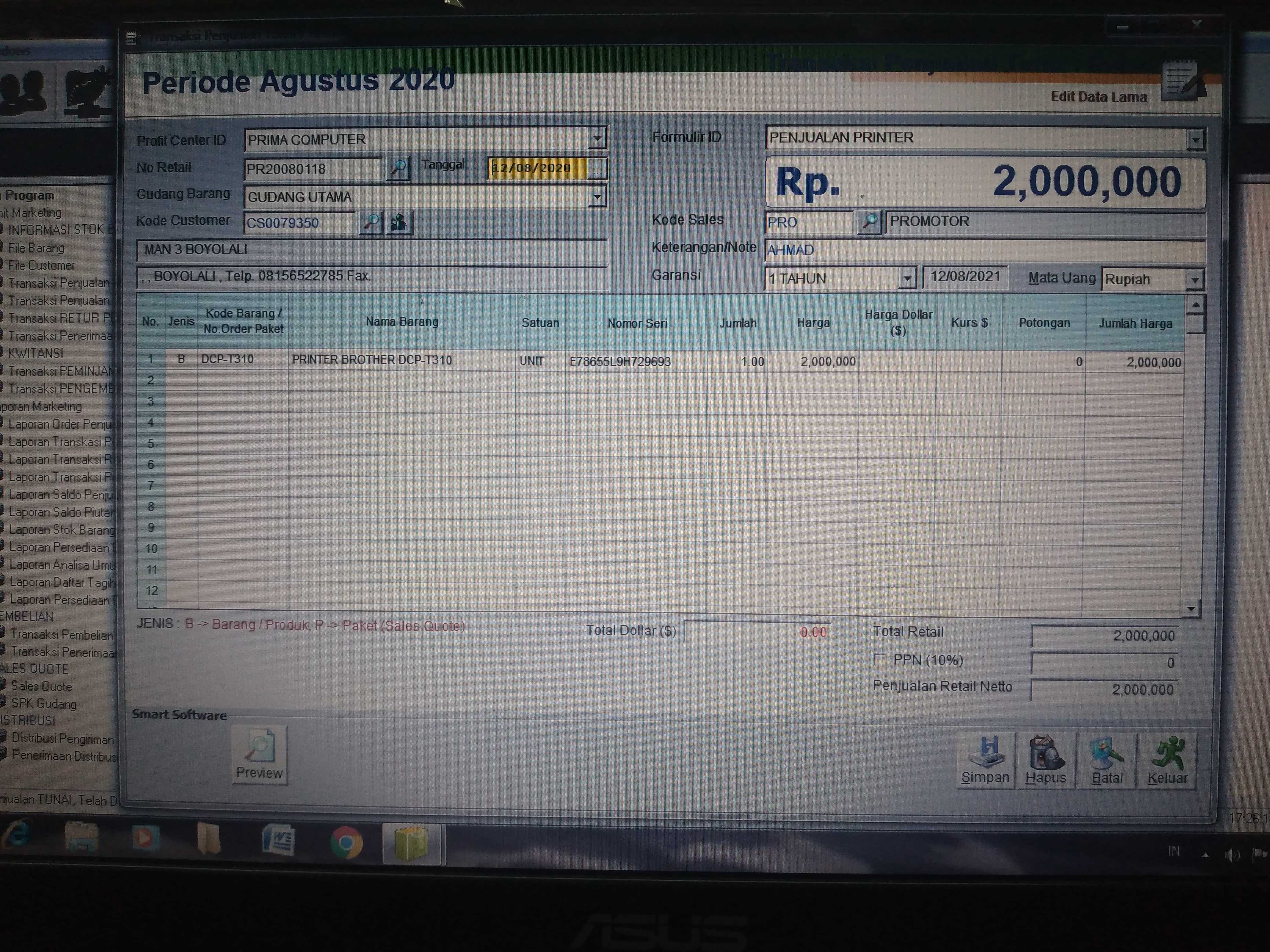Expand the Profit Center ID dropdown
The image size is (1270, 952).
597,139
